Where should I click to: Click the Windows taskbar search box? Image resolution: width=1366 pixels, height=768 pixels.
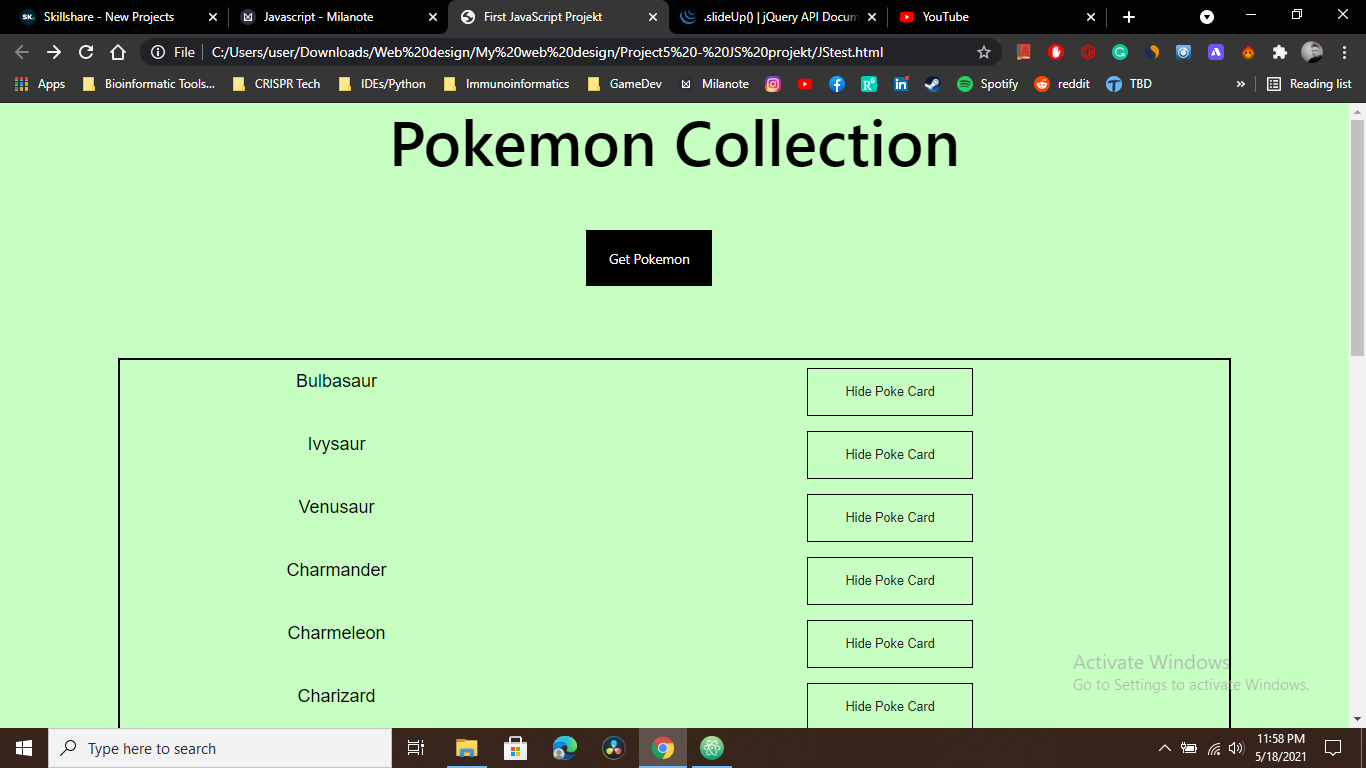coord(220,748)
